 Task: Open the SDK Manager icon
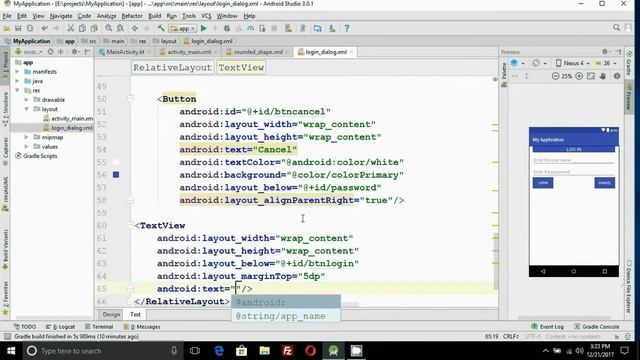click(332, 29)
